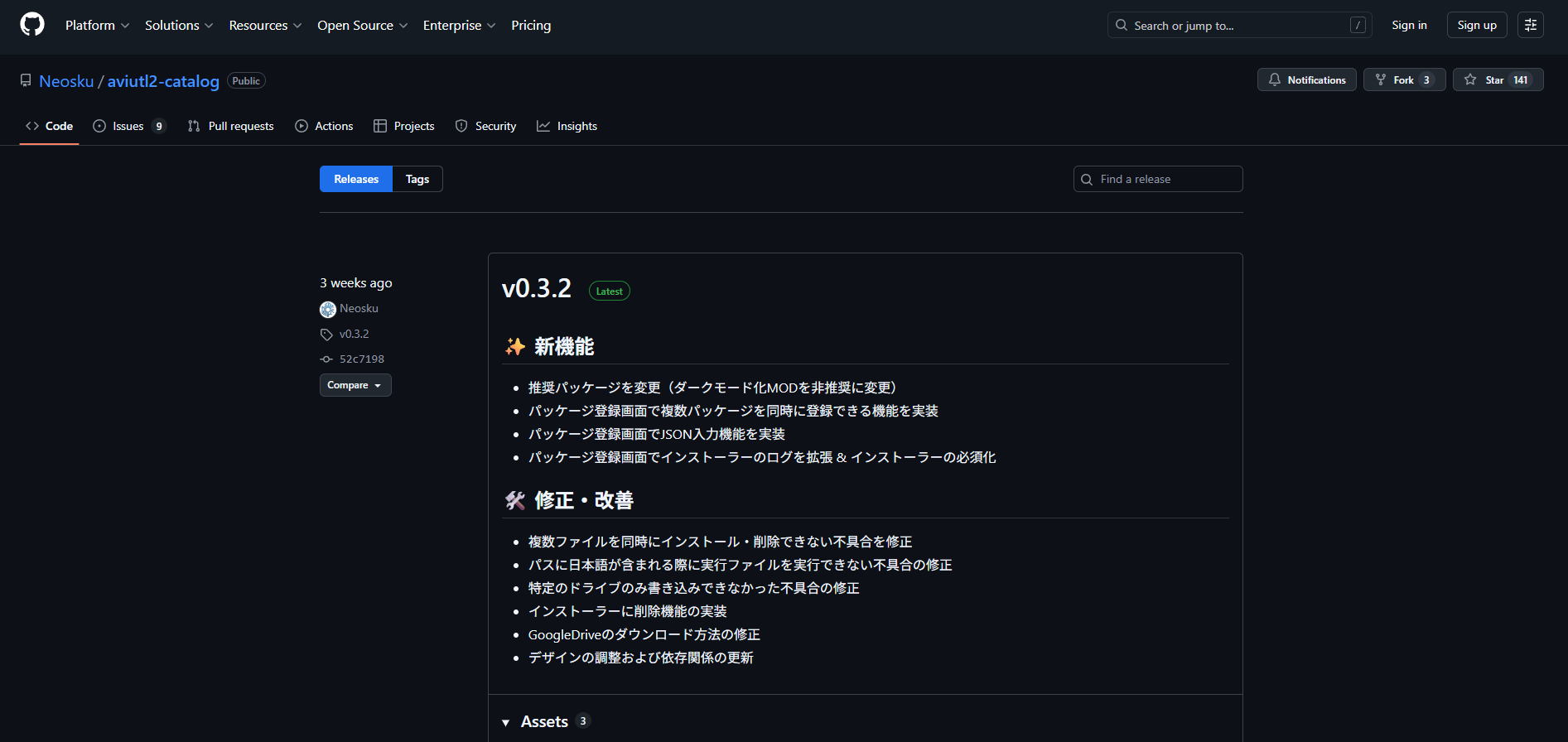Expand the Compare dropdown
Viewport: 1568px width, 742px height.
click(x=355, y=385)
